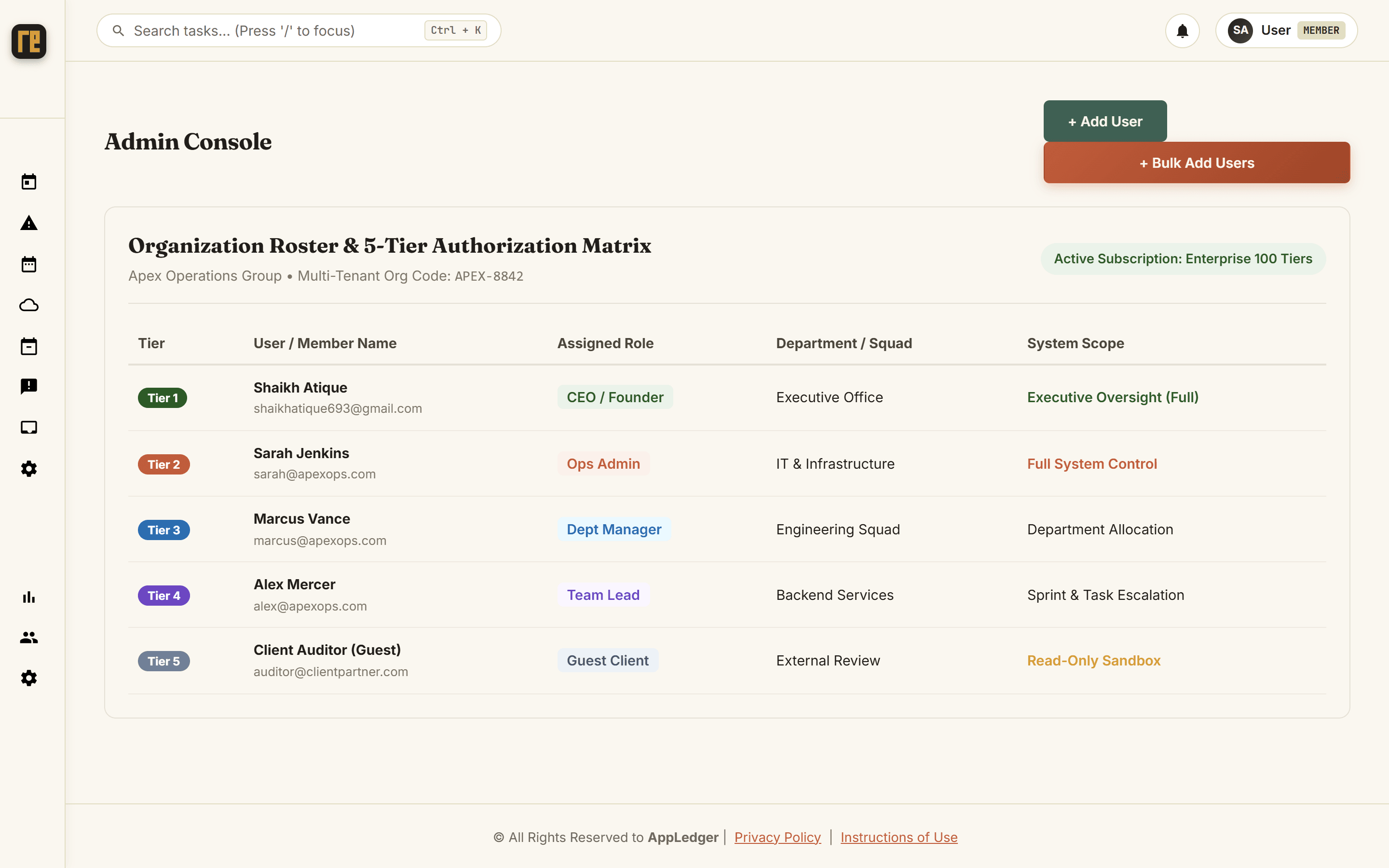Click the name Marcus Vance

pos(302,518)
